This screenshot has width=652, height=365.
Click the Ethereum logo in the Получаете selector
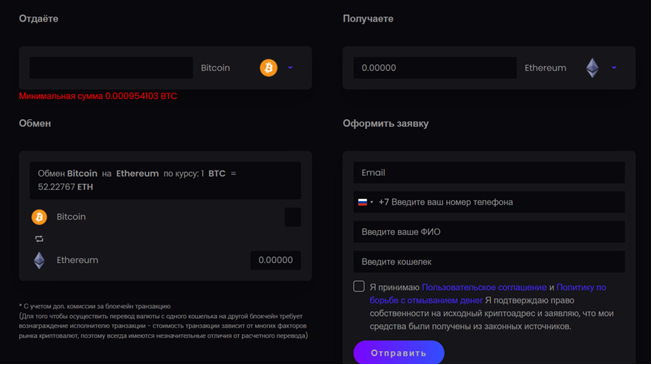coord(593,68)
